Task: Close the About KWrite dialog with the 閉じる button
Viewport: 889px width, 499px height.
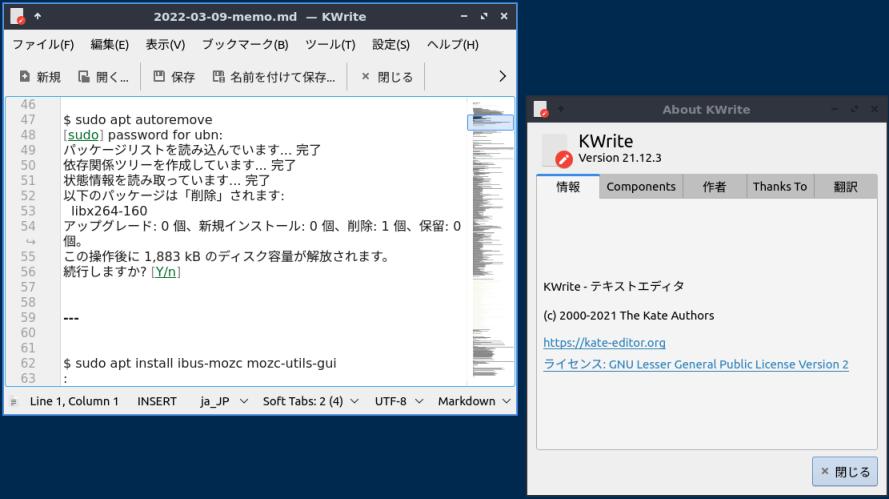Action: click(x=845, y=471)
